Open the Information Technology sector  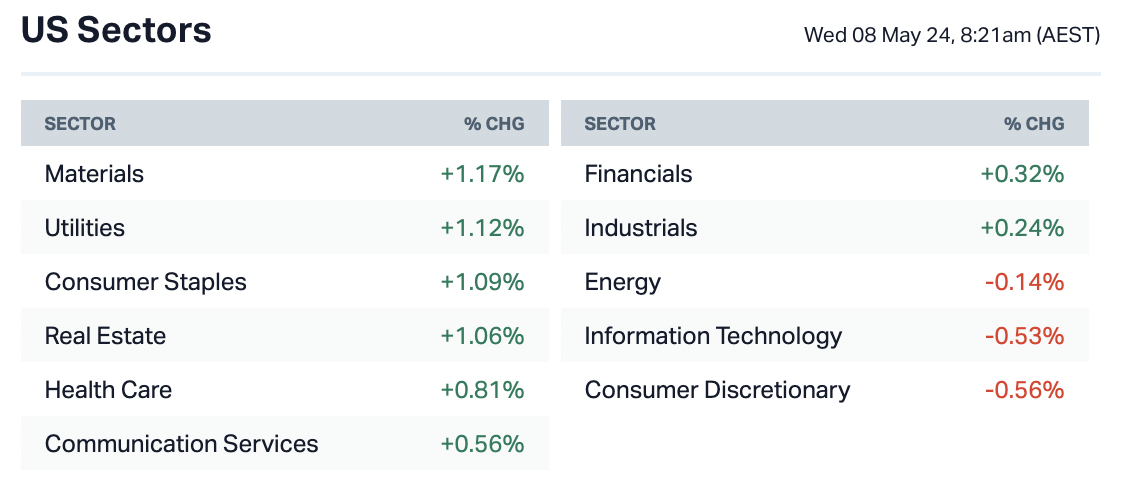(x=713, y=336)
